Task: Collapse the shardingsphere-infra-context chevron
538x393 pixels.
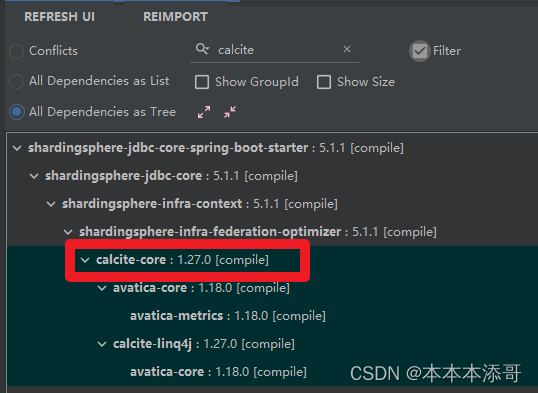Action: coord(51,204)
